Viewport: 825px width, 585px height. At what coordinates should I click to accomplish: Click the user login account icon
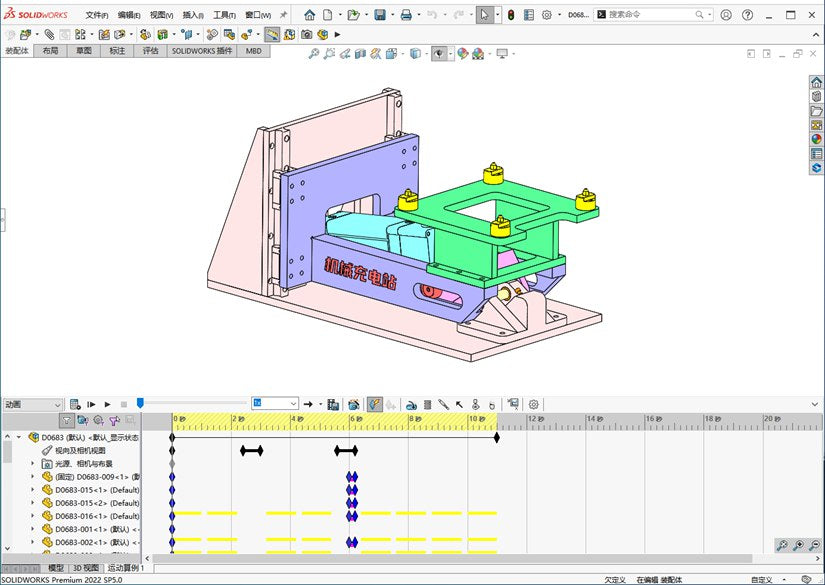click(726, 15)
